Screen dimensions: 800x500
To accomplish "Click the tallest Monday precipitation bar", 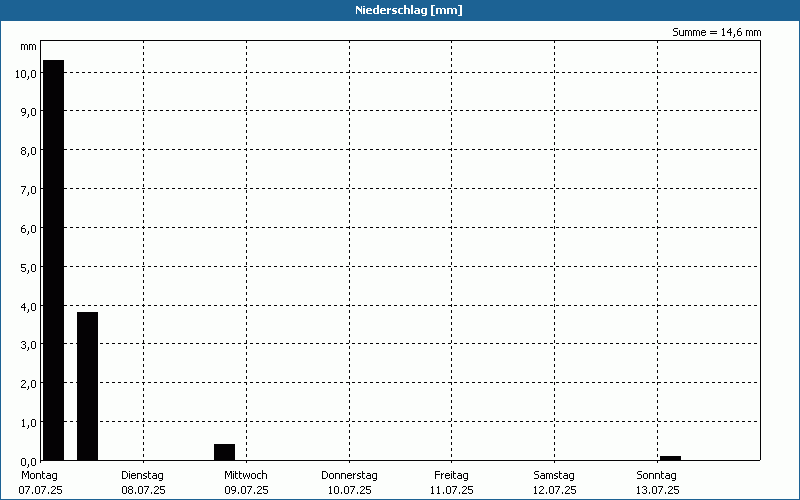I will [x=54, y=260].
